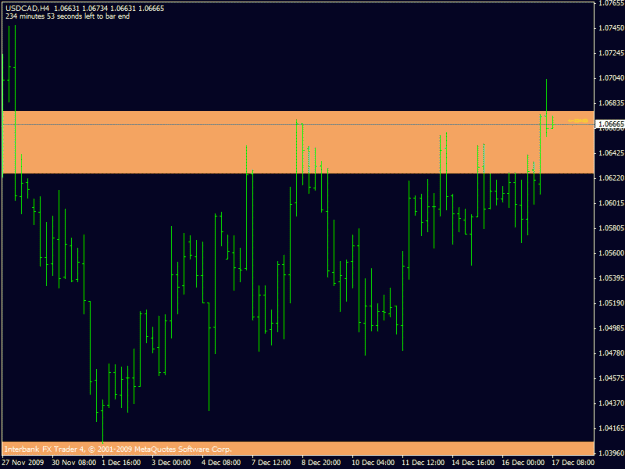Click the '30 Nov 08:00' time axis label

pos(74,463)
